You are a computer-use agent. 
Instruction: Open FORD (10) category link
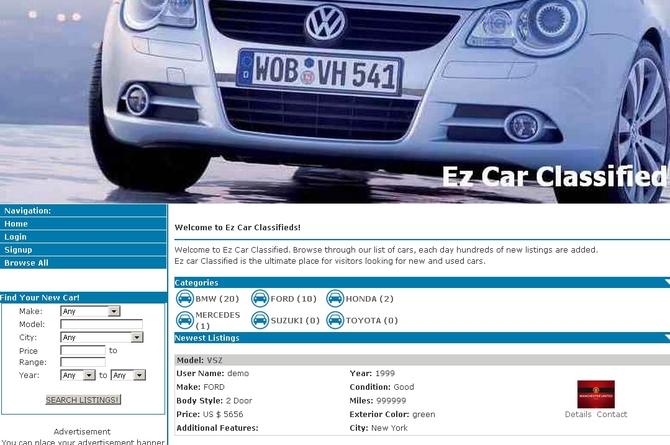[x=294, y=299]
